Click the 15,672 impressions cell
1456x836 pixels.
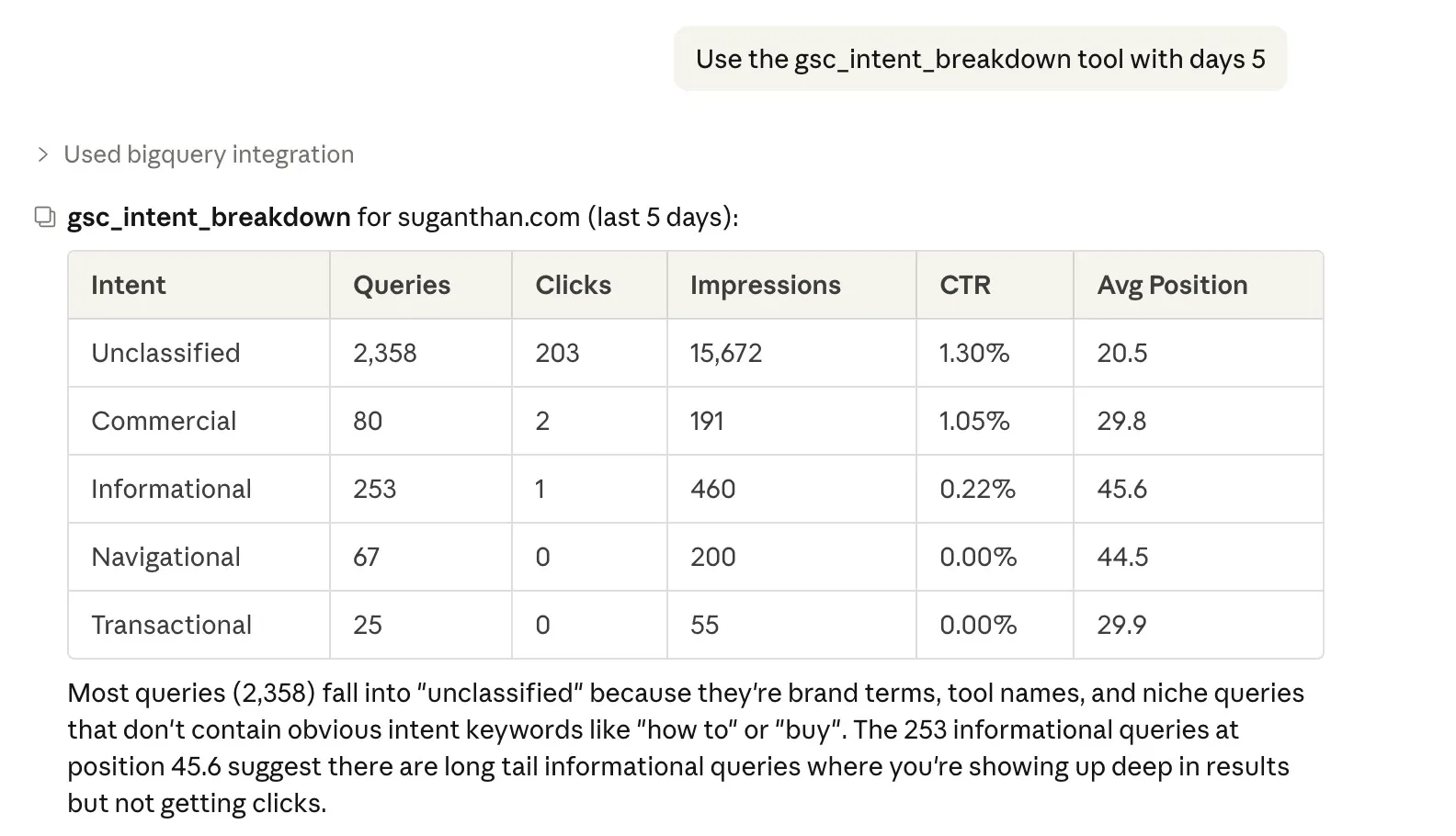[726, 353]
